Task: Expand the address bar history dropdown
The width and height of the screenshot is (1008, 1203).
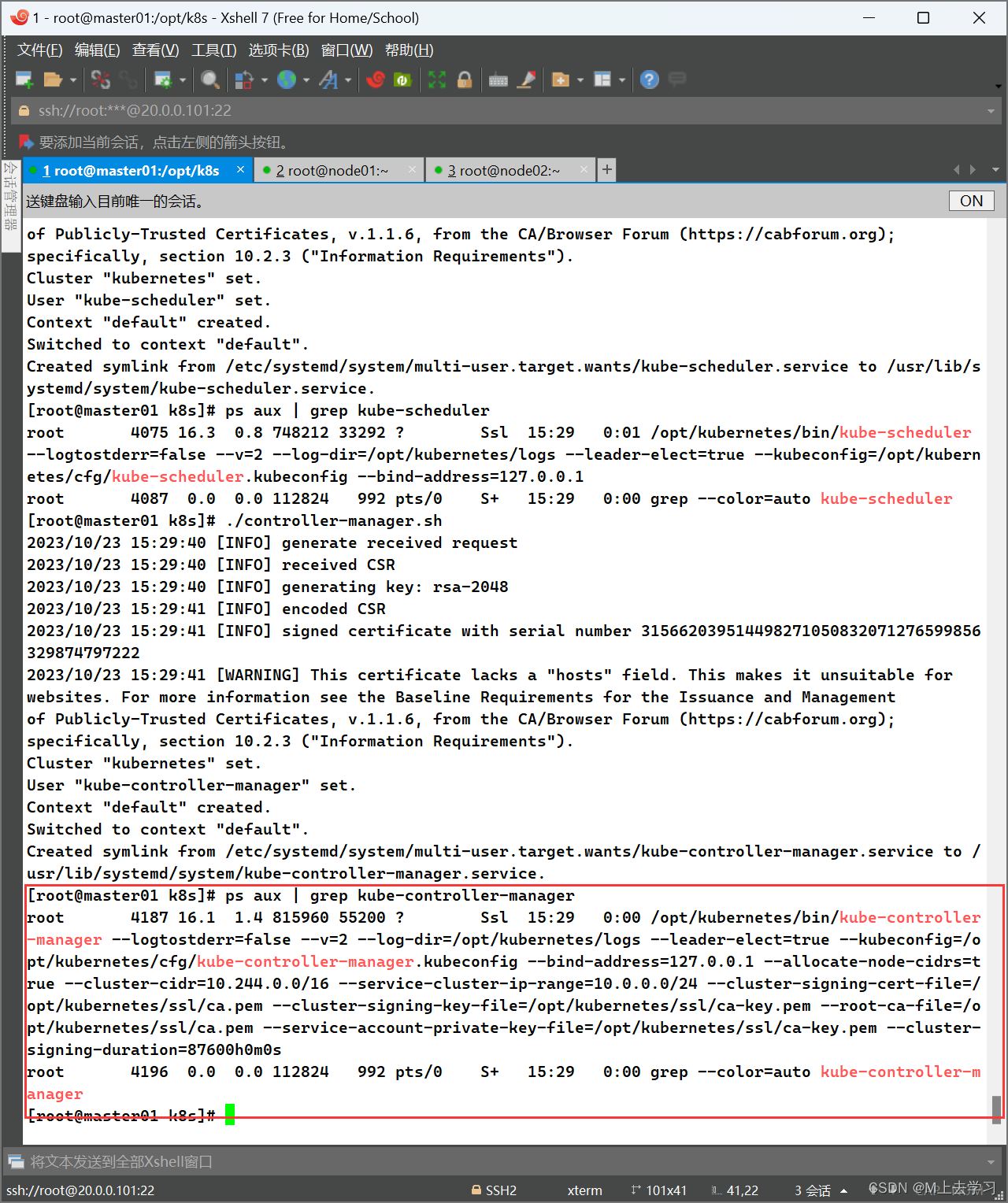Action: coord(991,111)
